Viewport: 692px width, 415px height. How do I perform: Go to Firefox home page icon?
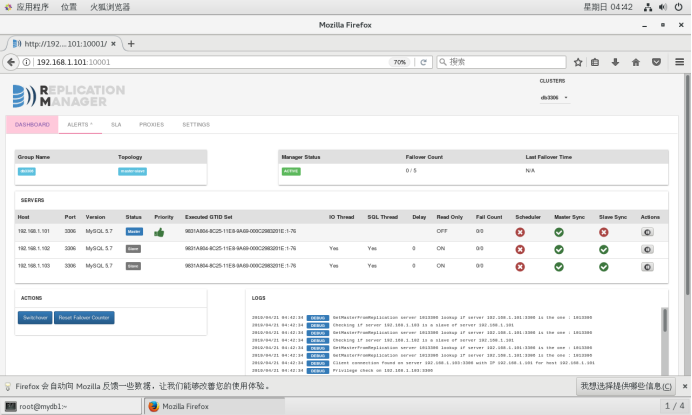tap(636, 62)
